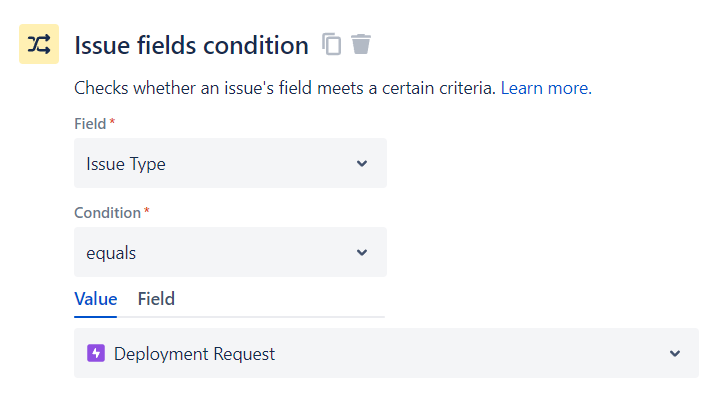Duplicate the condition using the copy icon
Screen dimensions: 723x395
pos(332,44)
